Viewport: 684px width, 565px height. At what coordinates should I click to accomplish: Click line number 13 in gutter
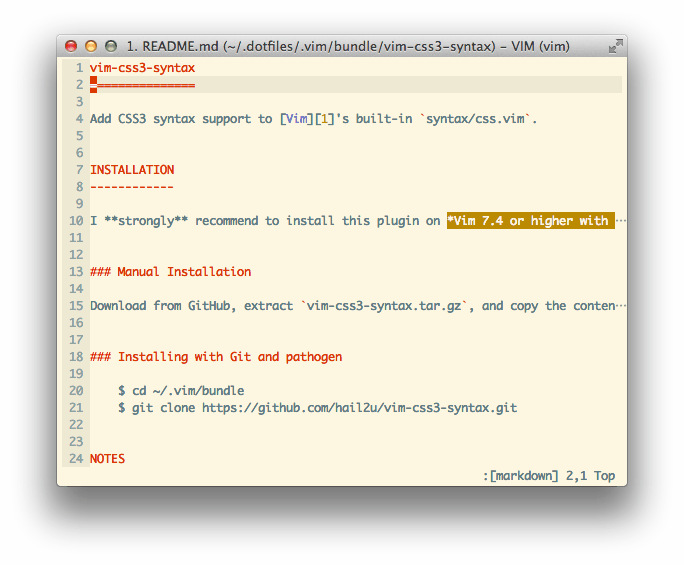pyautogui.click(x=76, y=272)
